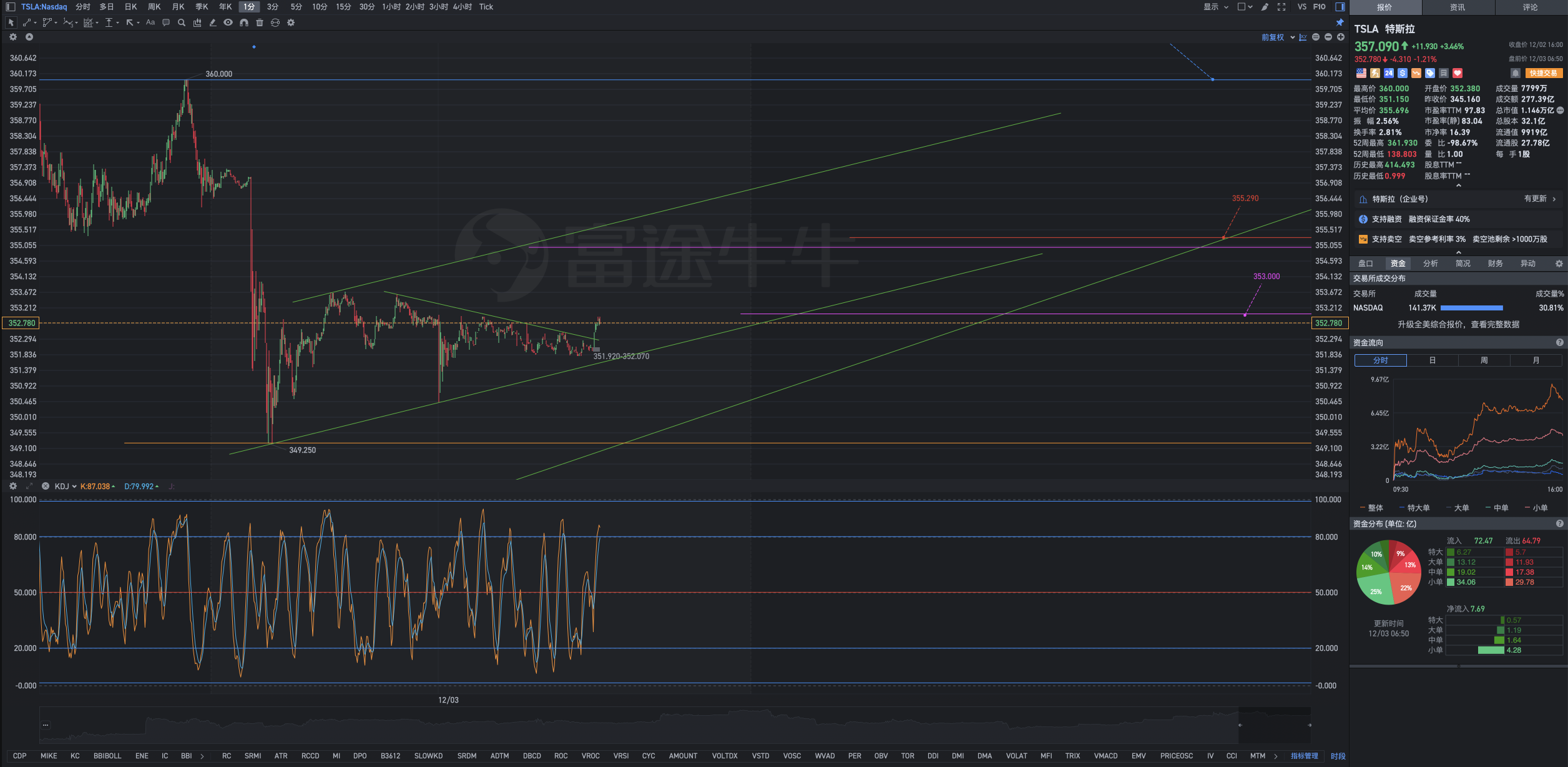Switch to the 分析 tab
This screenshot has width=1568, height=767.
(1431, 264)
